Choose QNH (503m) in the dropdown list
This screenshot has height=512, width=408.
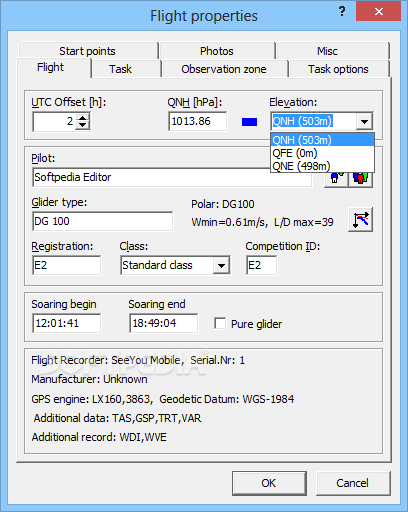322,140
